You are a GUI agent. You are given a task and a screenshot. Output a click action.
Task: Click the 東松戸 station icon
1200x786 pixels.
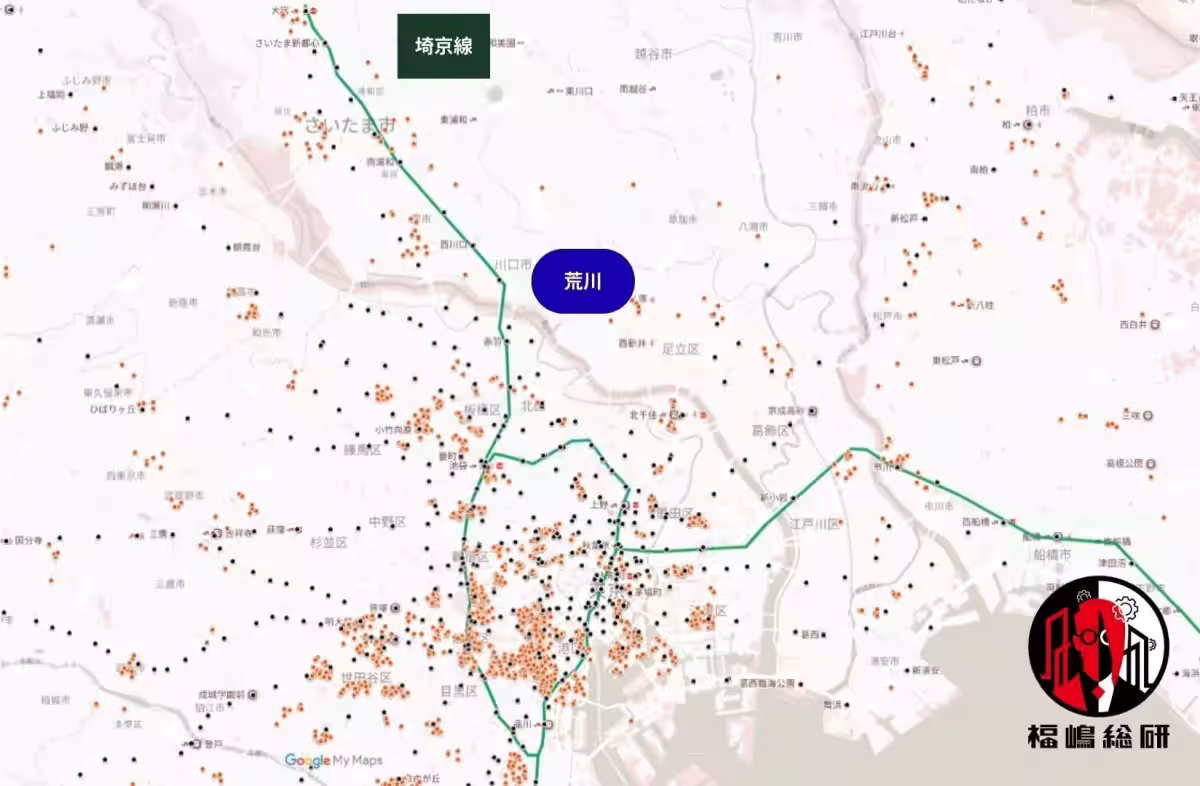coord(976,360)
